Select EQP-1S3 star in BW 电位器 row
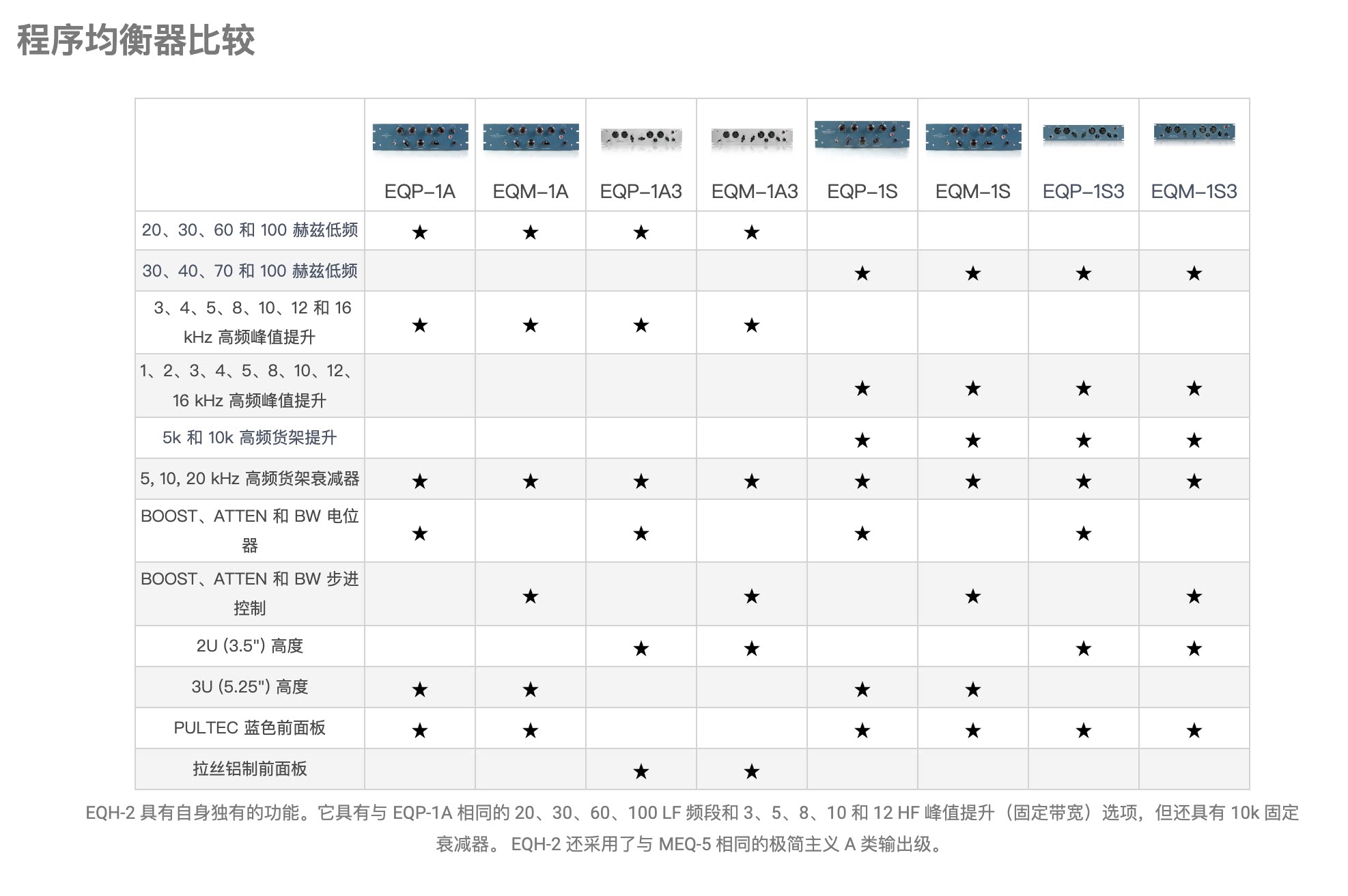 [1084, 533]
